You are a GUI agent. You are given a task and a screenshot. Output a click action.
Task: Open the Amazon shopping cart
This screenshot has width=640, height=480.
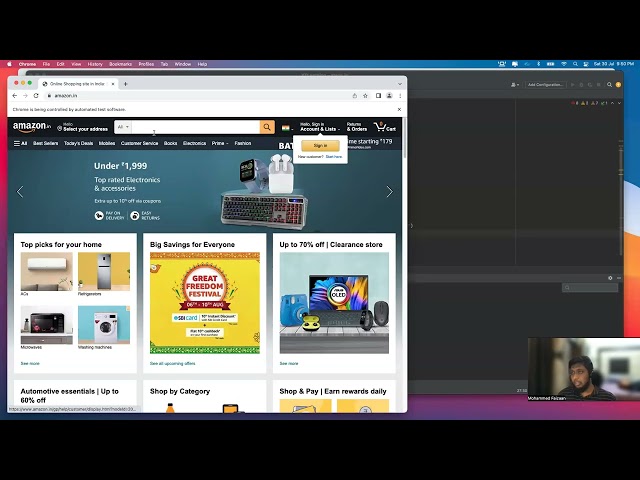(385, 127)
